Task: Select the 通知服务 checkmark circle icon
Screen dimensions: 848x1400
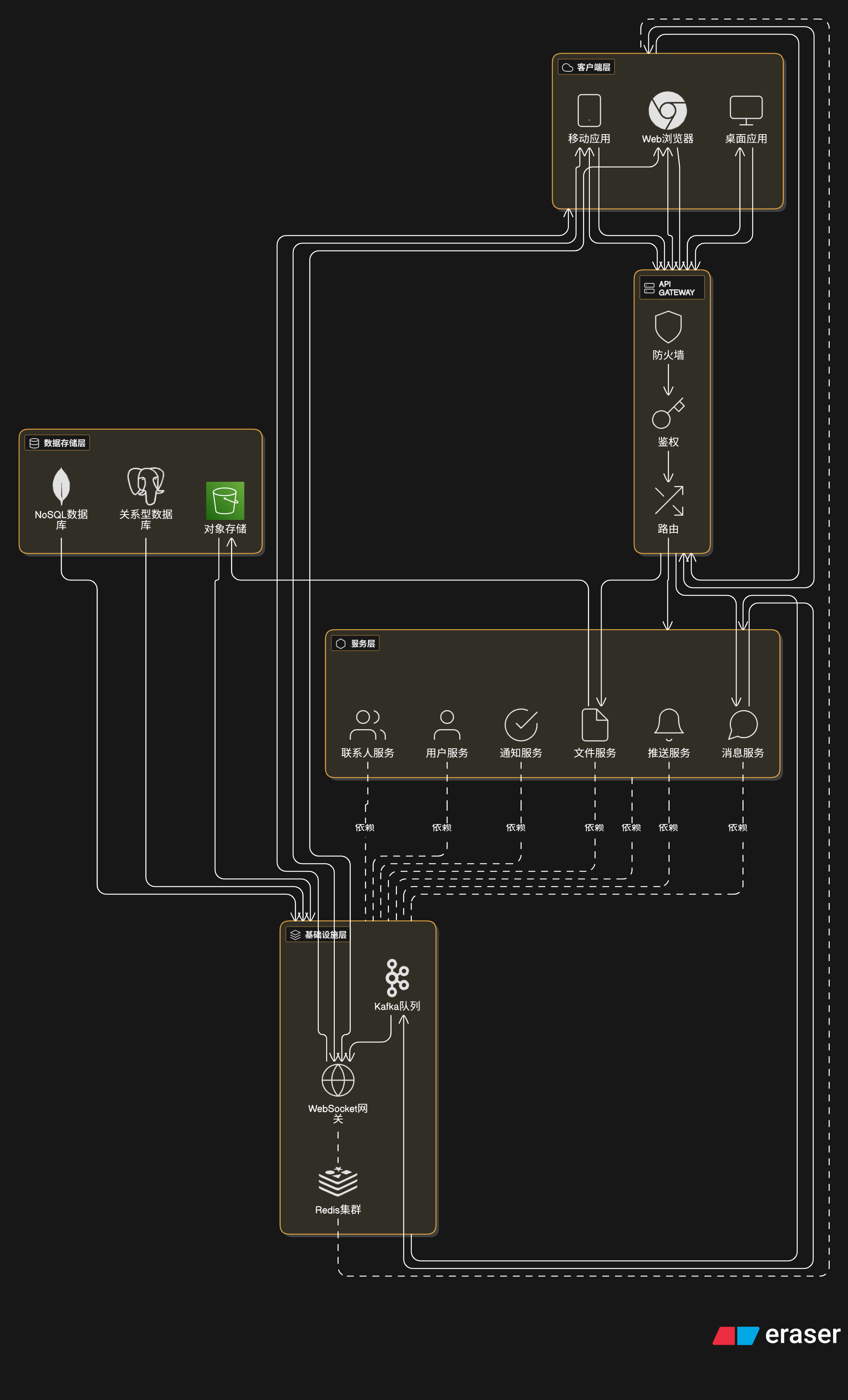Action: [x=520, y=725]
